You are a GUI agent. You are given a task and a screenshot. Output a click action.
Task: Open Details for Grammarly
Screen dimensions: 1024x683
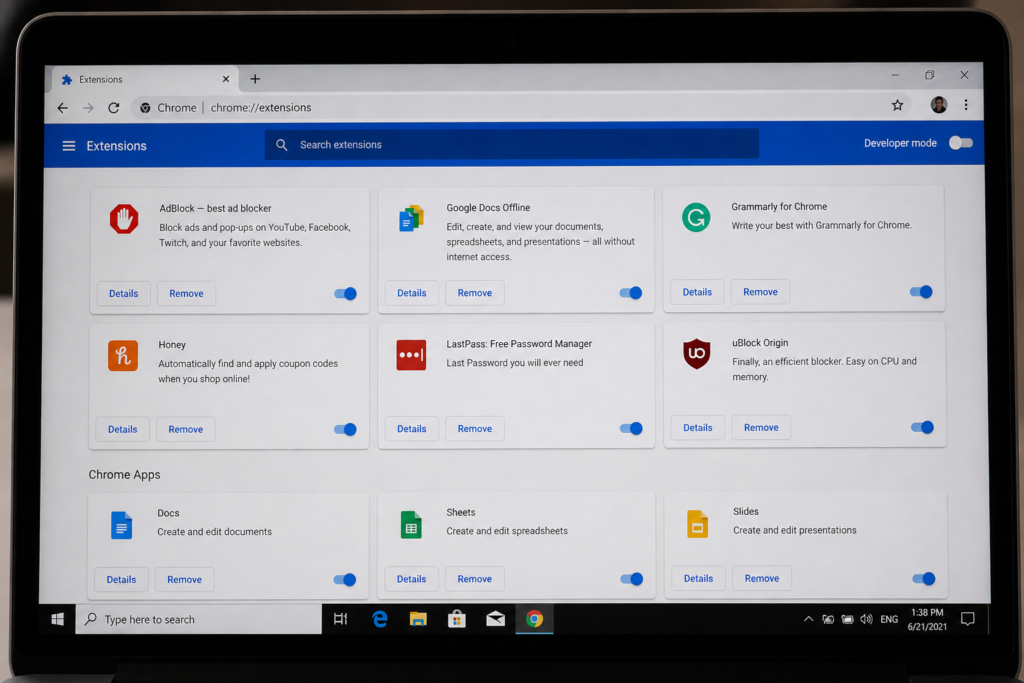(x=697, y=292)
